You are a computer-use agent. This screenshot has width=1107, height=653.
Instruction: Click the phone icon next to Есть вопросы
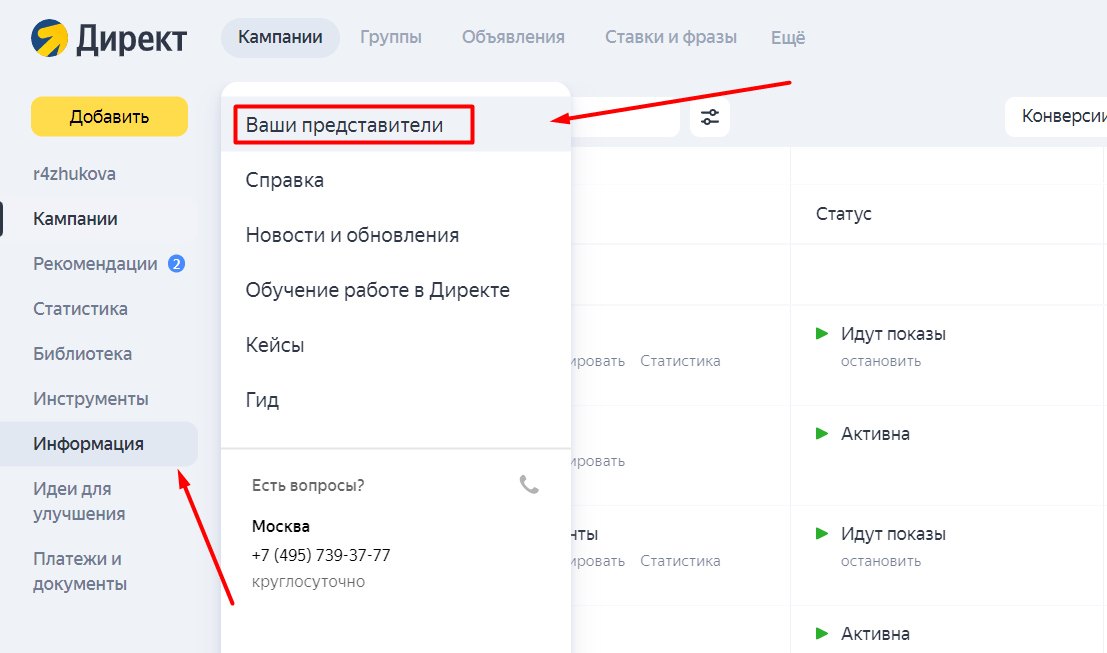[x=529, y=484]
